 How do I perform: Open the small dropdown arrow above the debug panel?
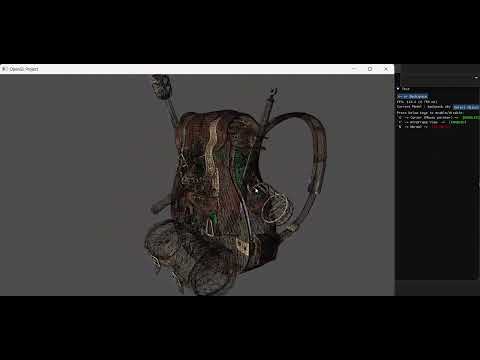click(x=476, y=77)
